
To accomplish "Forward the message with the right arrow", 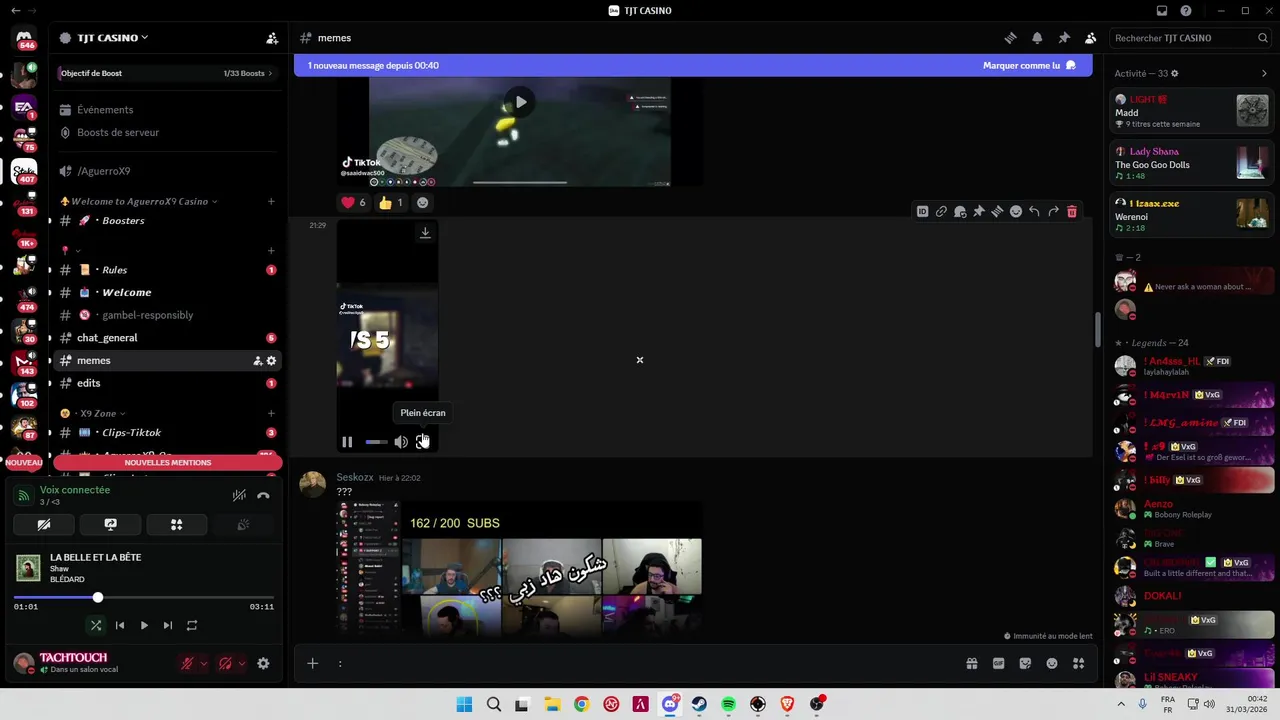I will [x=1053, y=212].
